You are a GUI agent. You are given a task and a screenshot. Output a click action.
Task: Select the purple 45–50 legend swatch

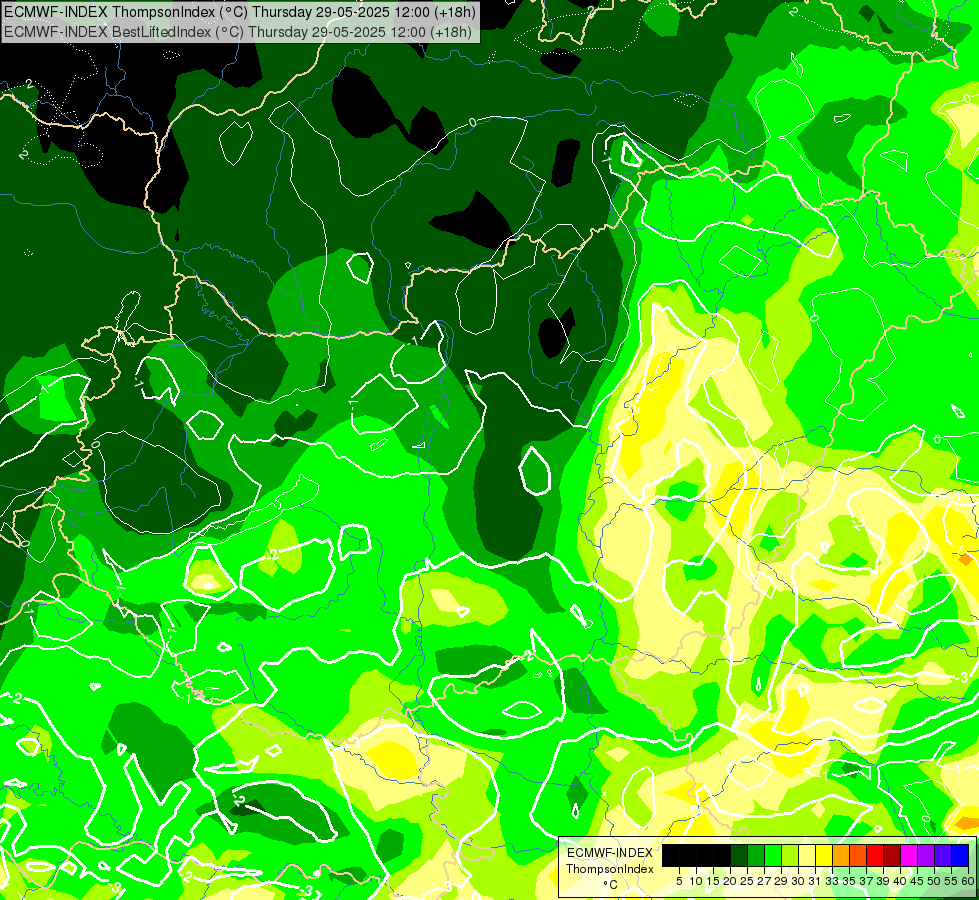pyautogui.click(x=927, y=855)
